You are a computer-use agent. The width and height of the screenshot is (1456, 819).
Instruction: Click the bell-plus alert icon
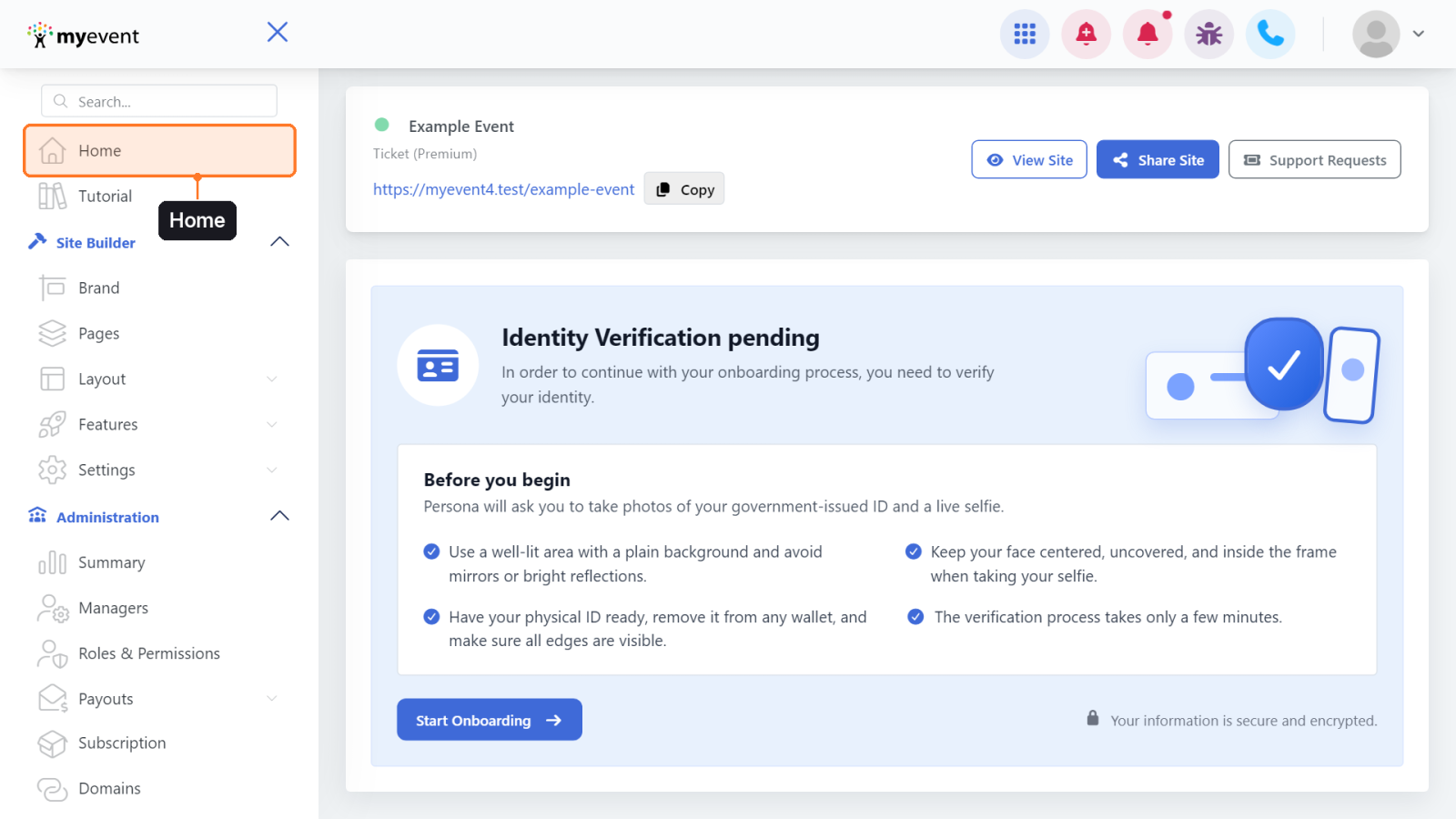pyautogui.click(x=1086, y=35)
